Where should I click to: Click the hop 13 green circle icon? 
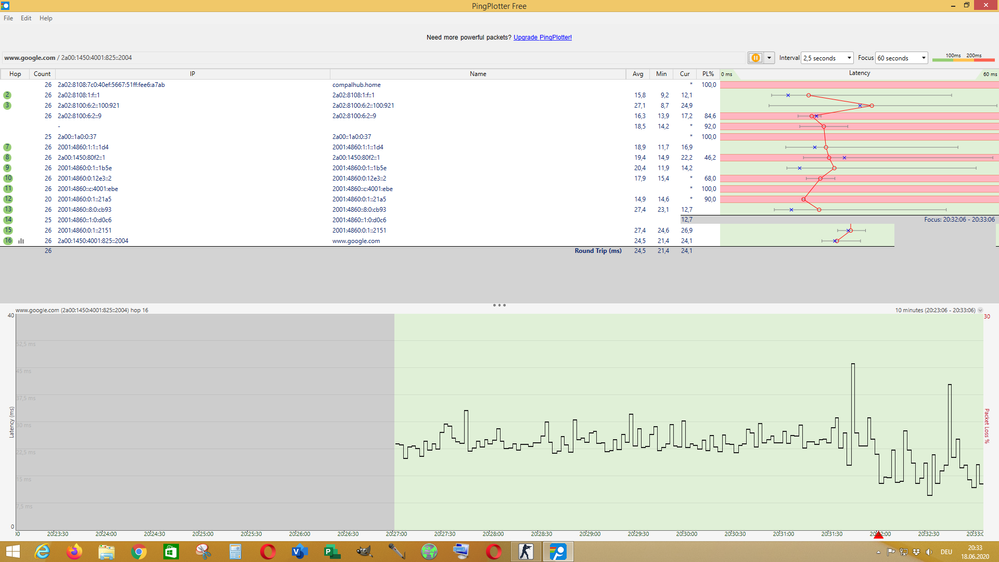point(8,210)
